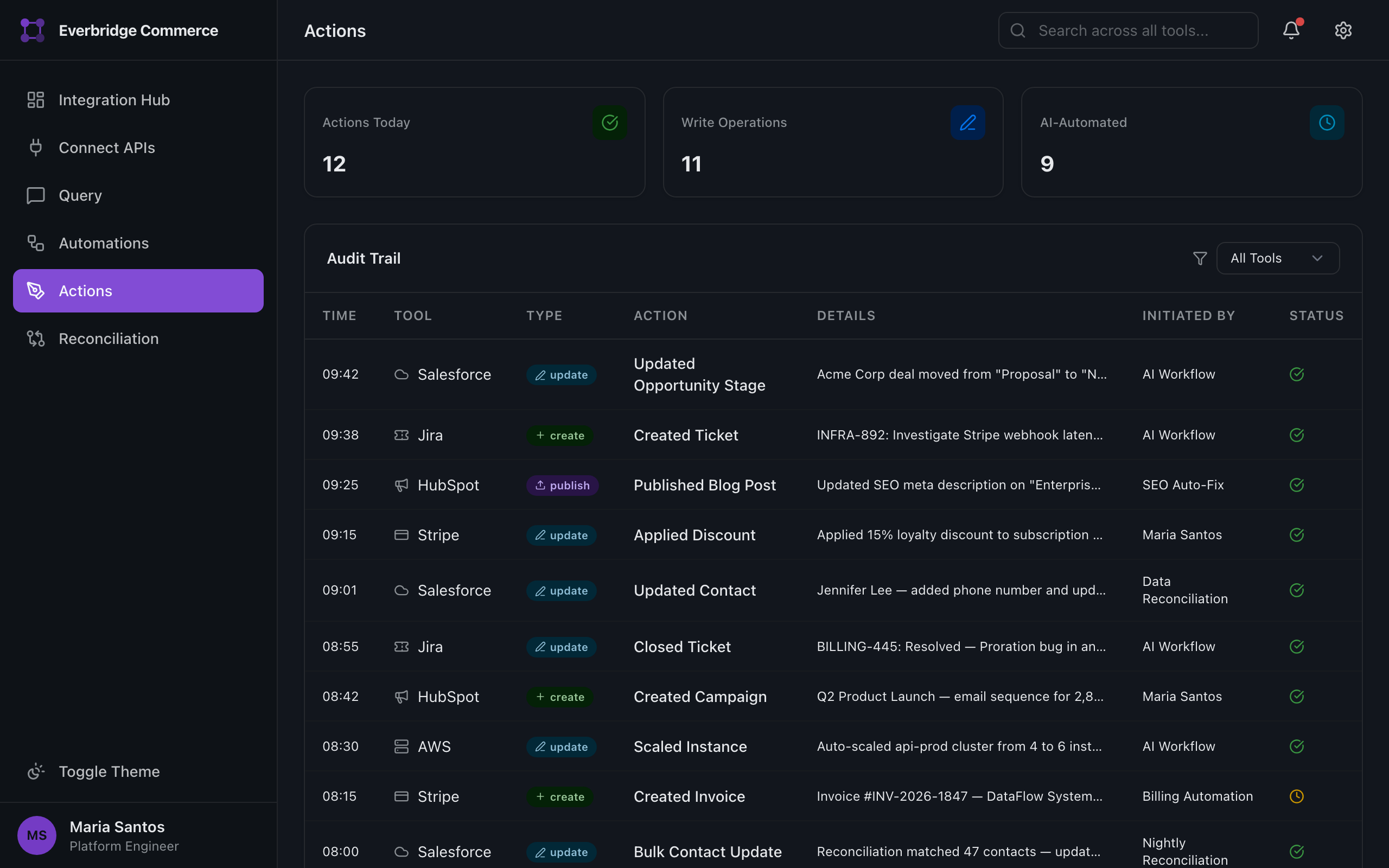Open the Updated Opportunity Stage row
This screenshot has height=868, width=1389.
[x=699, y=374]
